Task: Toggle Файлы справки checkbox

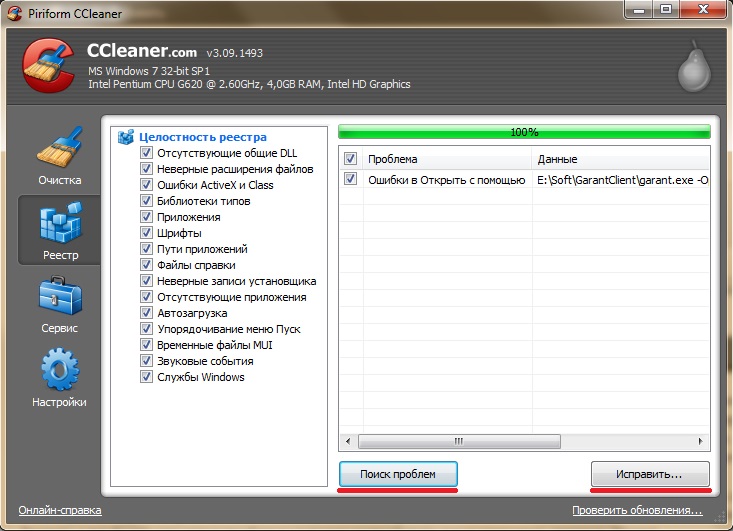Action: [x=146, y=265]
